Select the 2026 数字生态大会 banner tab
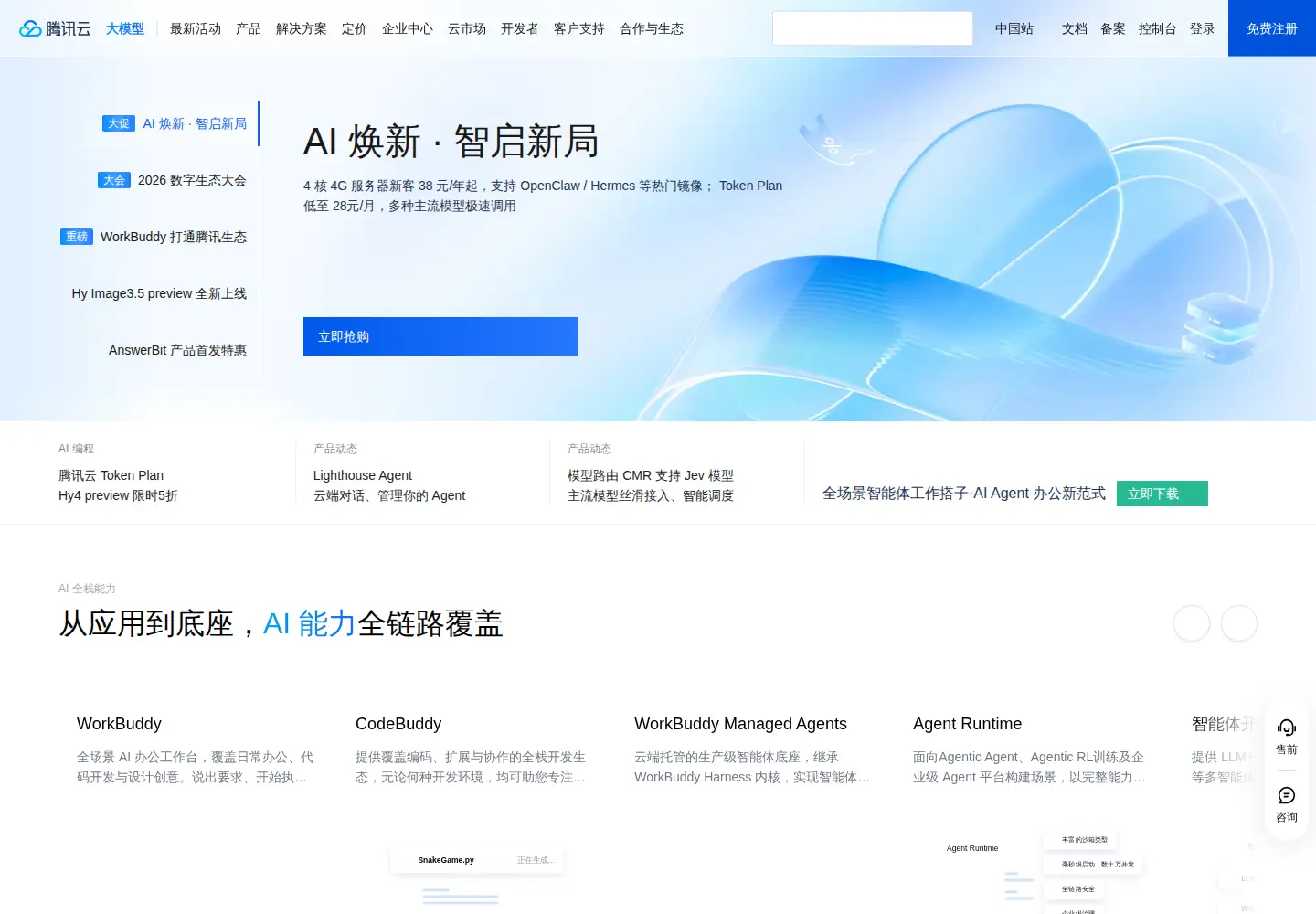This screenshot has height=914, width=1316. 172,180
